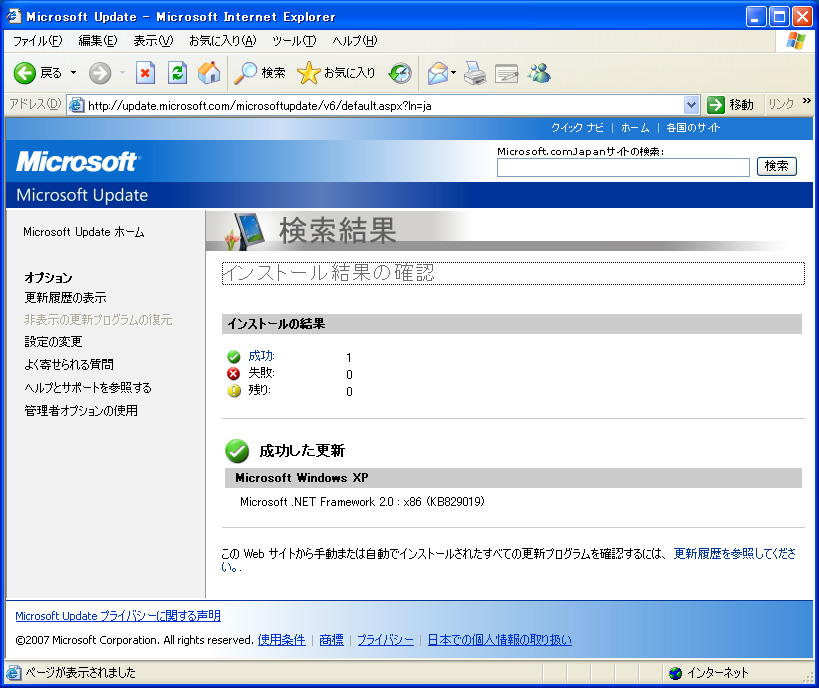
Task: Maximize the Internet Explorer window
Action: [779, 17]
